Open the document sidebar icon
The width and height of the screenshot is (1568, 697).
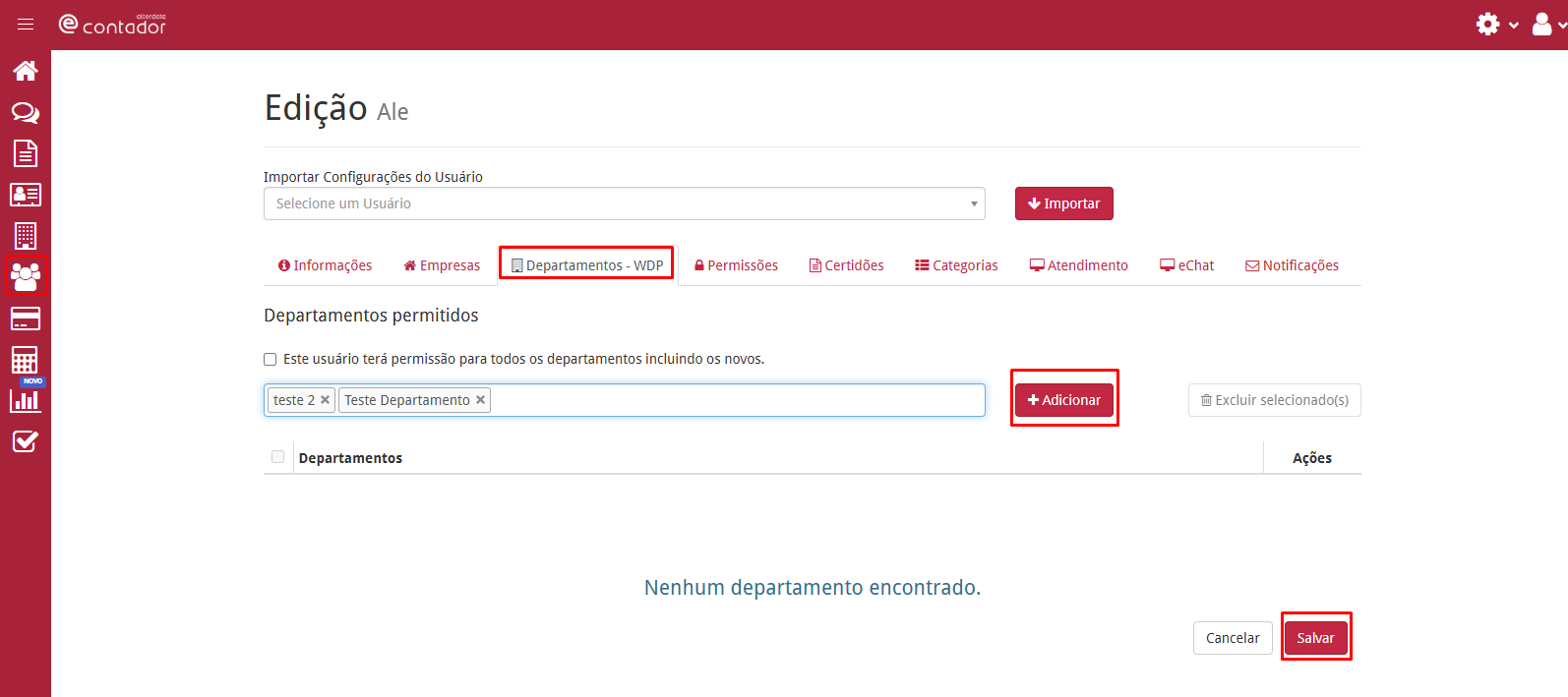pos(26,153)
